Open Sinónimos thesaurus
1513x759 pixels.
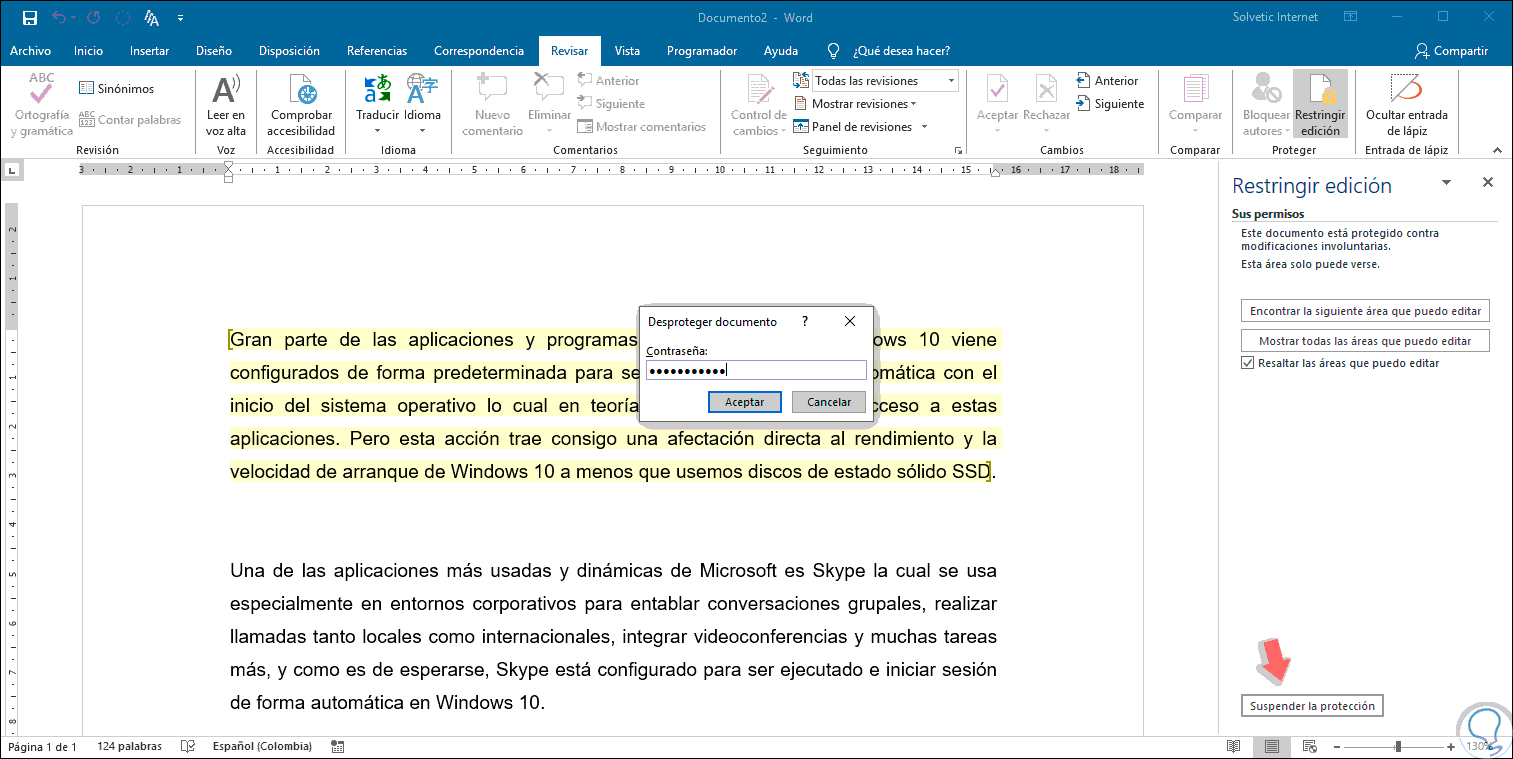(117, 89)
